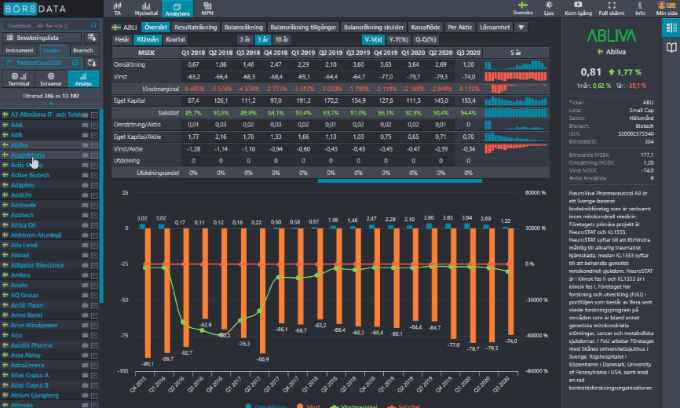
Task: Select the company info panel icon on right edge
Action: point(671,28)
